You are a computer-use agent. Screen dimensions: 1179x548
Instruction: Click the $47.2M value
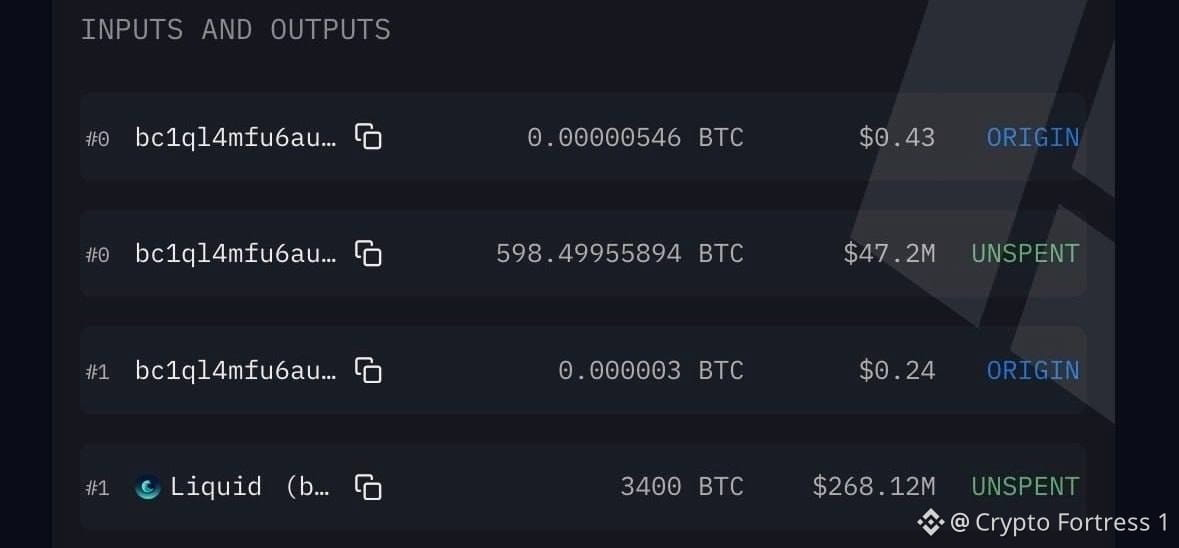coord(890,254)
